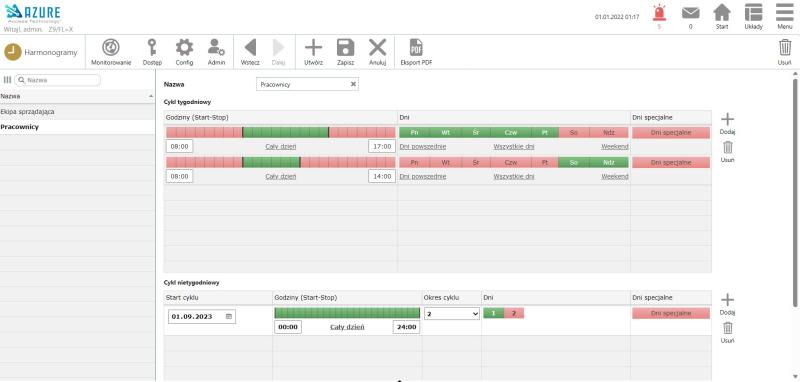Click the 00:00 start time field
Viewport: 800px width, 382px height.
coord(288,327)
